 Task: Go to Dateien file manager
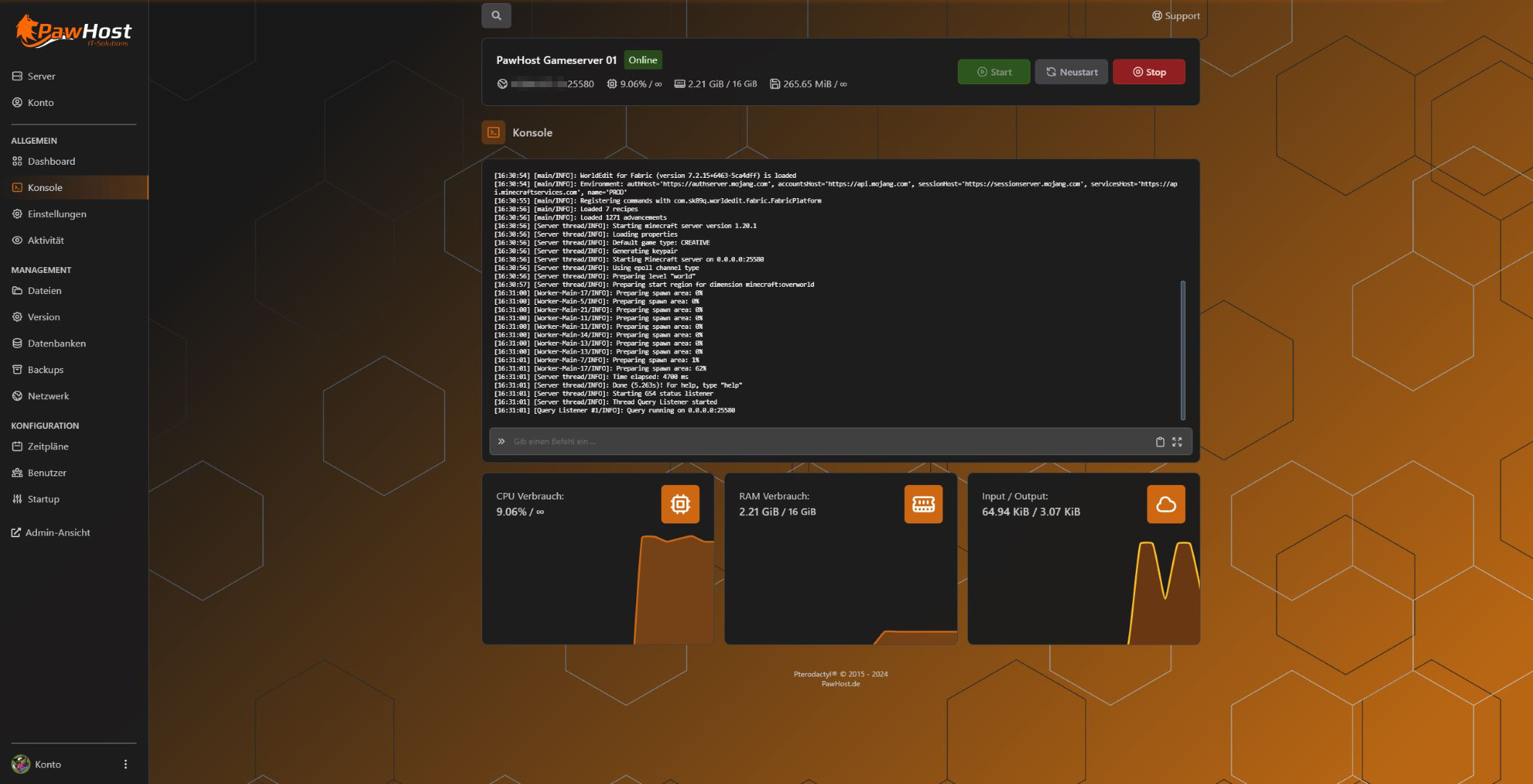tap(44, 290)
